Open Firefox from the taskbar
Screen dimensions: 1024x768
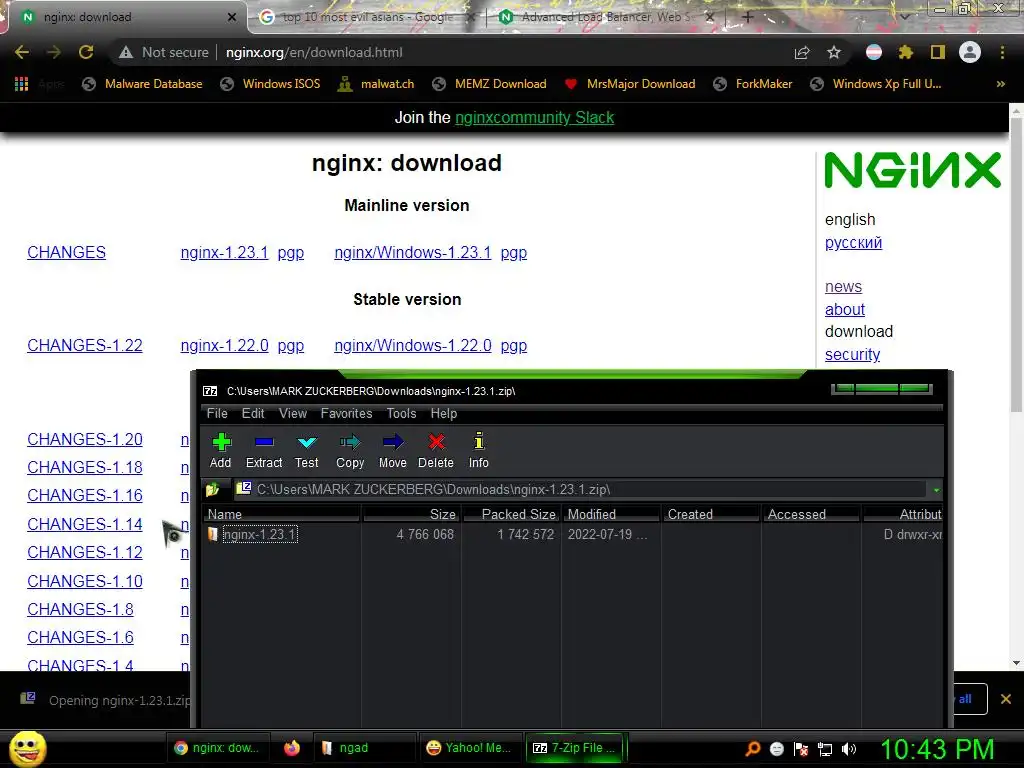click(292, 748)
